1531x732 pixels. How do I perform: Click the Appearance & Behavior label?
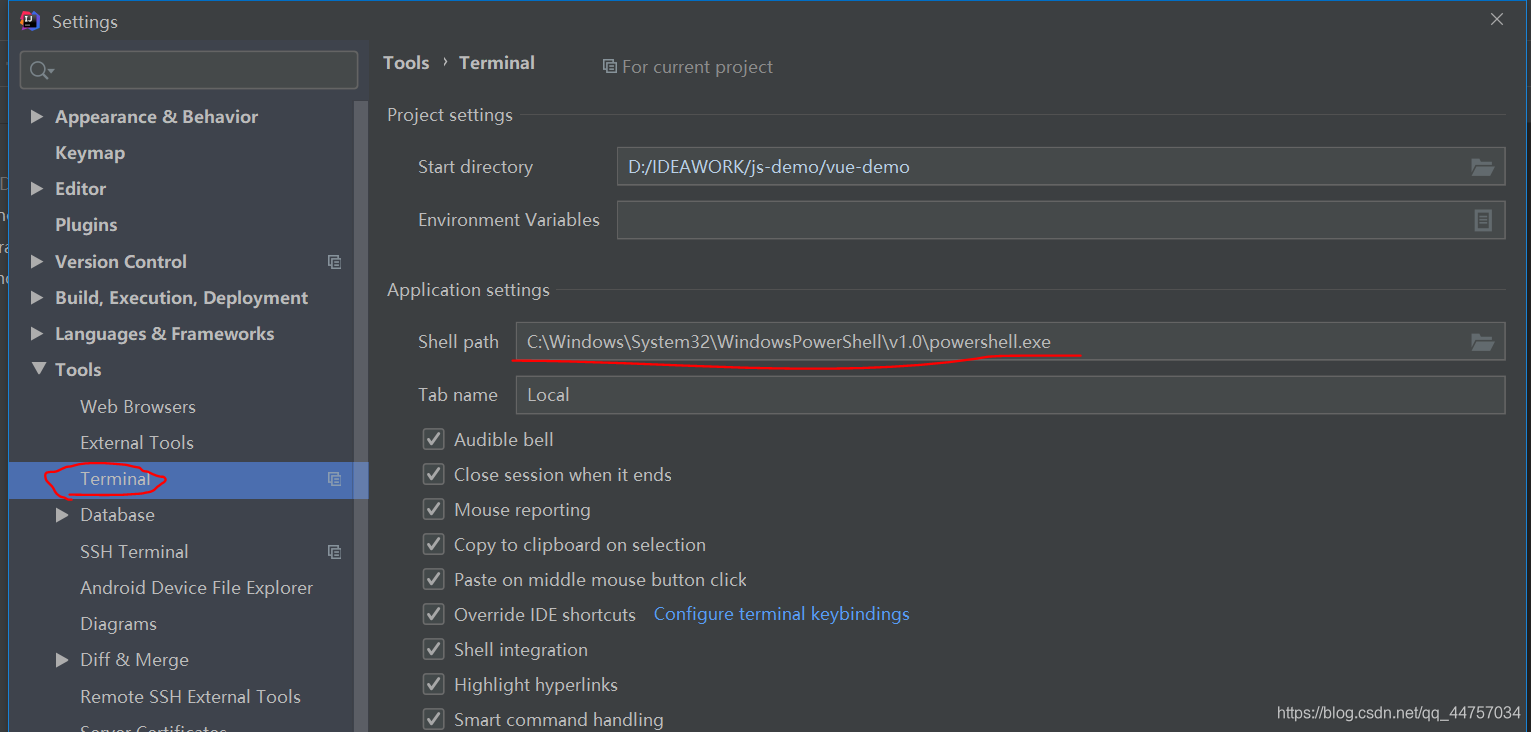click(156, 117)
